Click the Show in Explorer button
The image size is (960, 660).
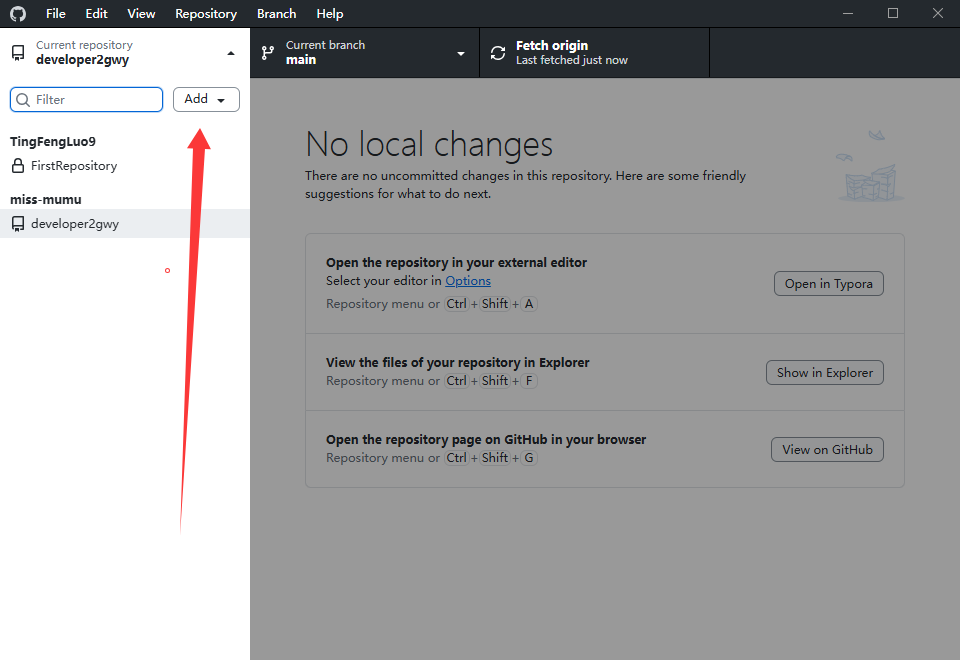824,373
